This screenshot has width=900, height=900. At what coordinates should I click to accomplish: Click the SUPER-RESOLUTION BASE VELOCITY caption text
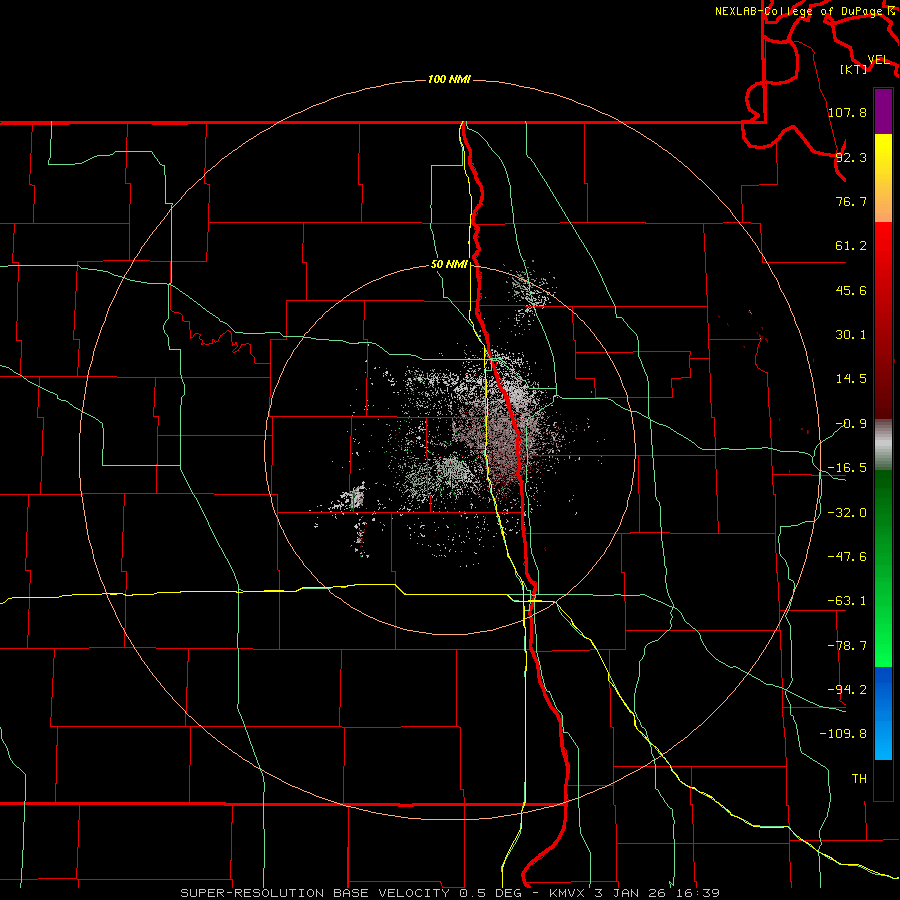click(x=317, y=893)
